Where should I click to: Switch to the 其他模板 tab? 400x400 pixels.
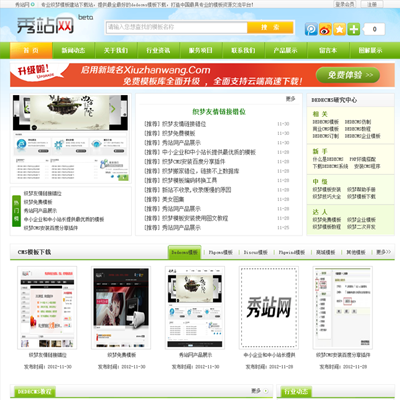click(356, 252)
